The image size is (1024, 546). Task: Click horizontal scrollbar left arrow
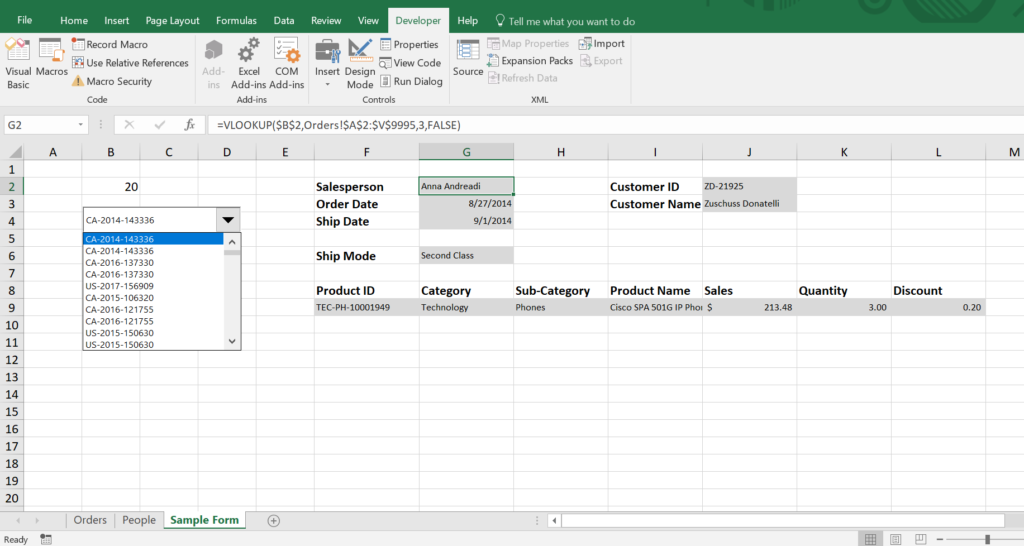tap(554, 521)
